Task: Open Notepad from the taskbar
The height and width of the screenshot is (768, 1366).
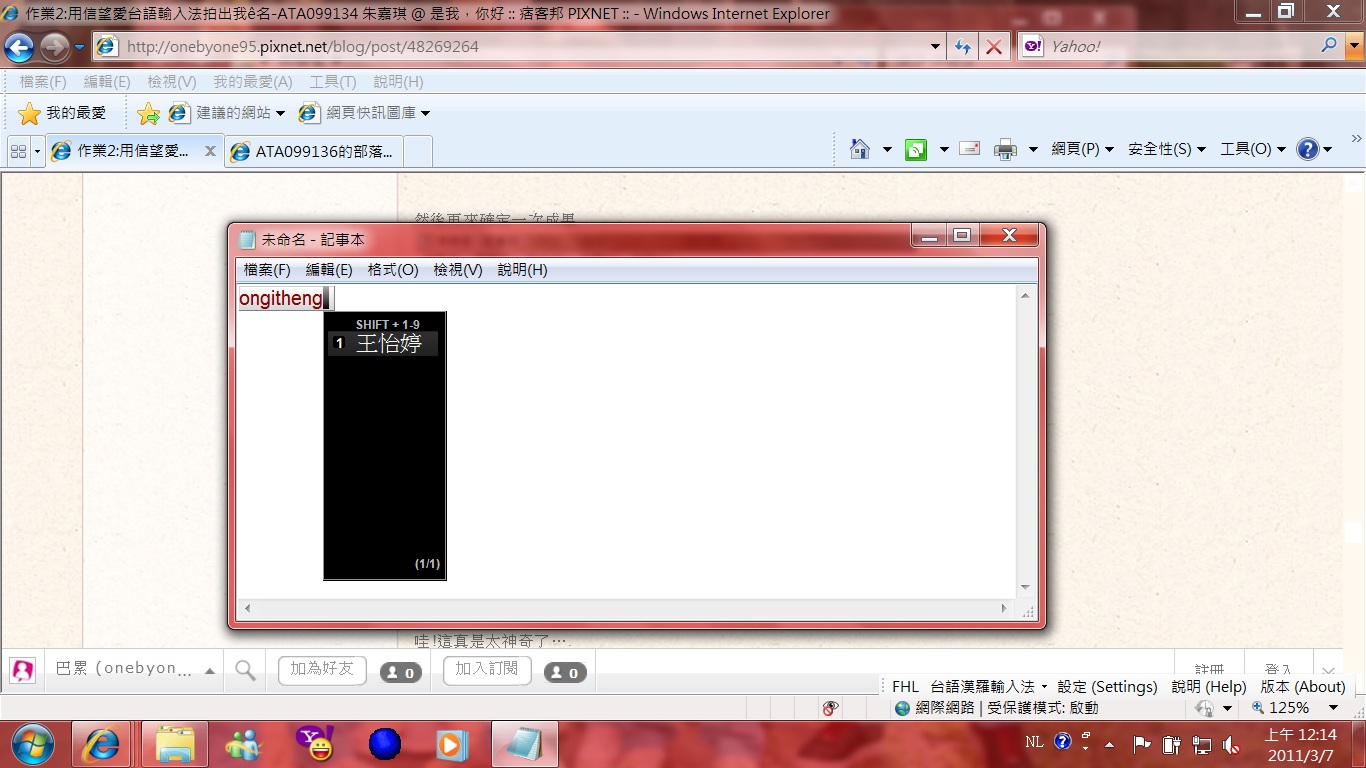Action: [524, 744]
